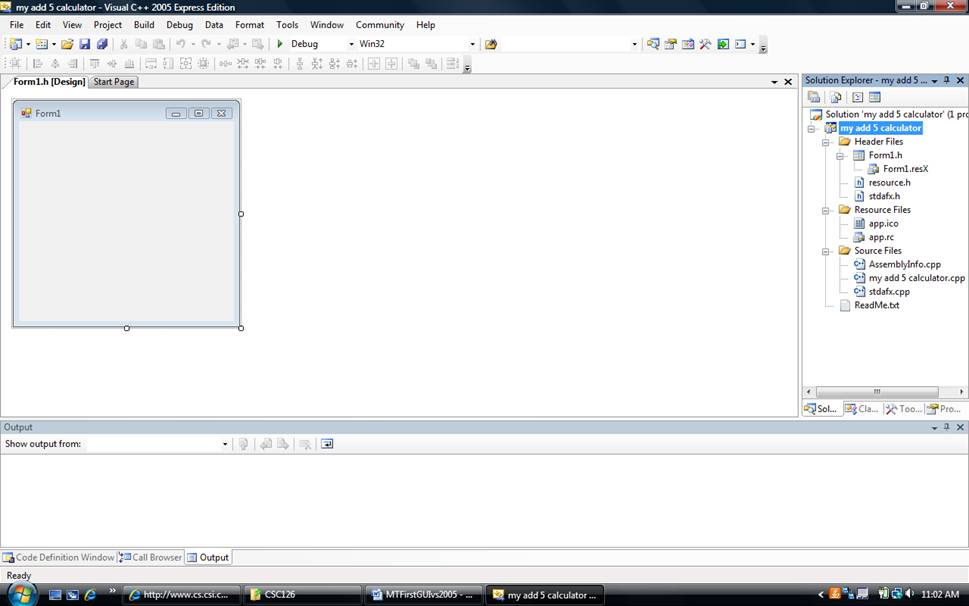Viewport: 969px width, 606px height.
Task: Open the Build menu
Action: [x=144, y=25]
